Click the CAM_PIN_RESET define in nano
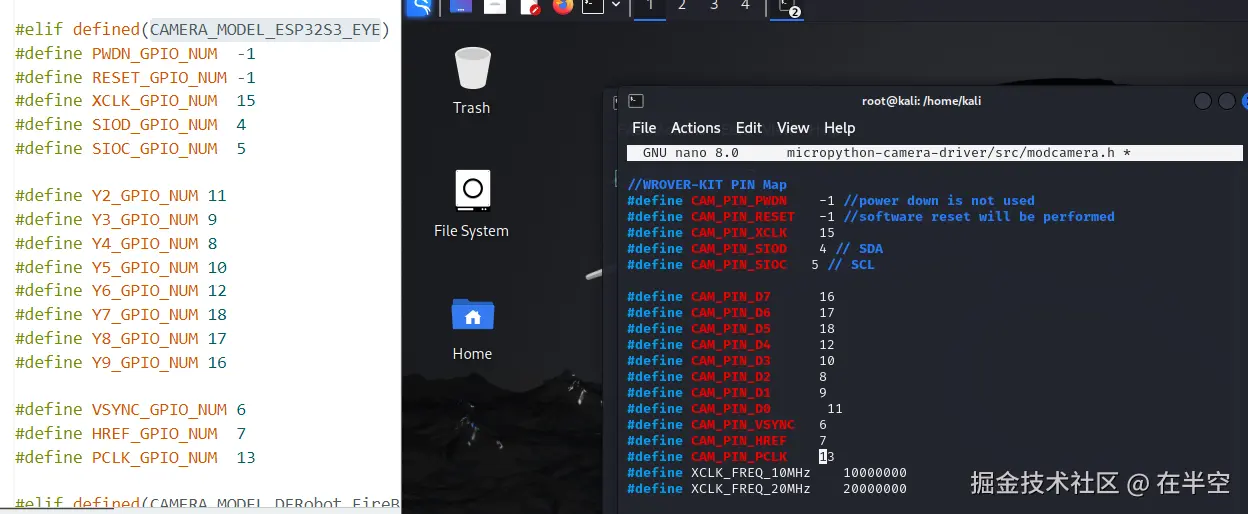This screenshot has height=514, width=1248. point(870,217)
